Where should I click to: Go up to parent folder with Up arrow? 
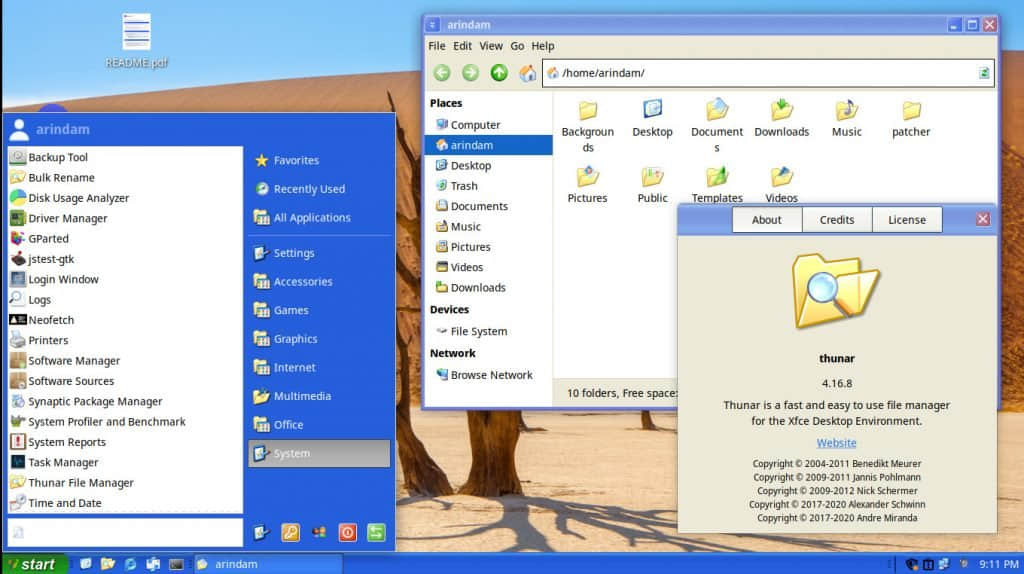pyautogui.click(x=499, y=72)
